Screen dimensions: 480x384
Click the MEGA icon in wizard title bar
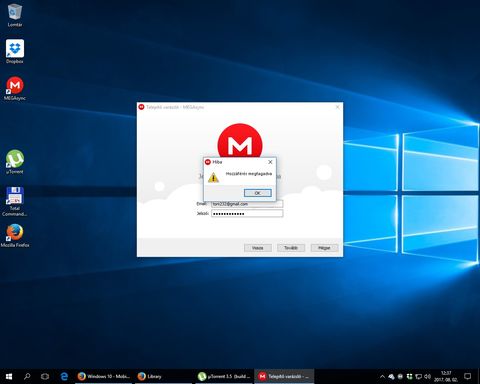pos(141,107)
